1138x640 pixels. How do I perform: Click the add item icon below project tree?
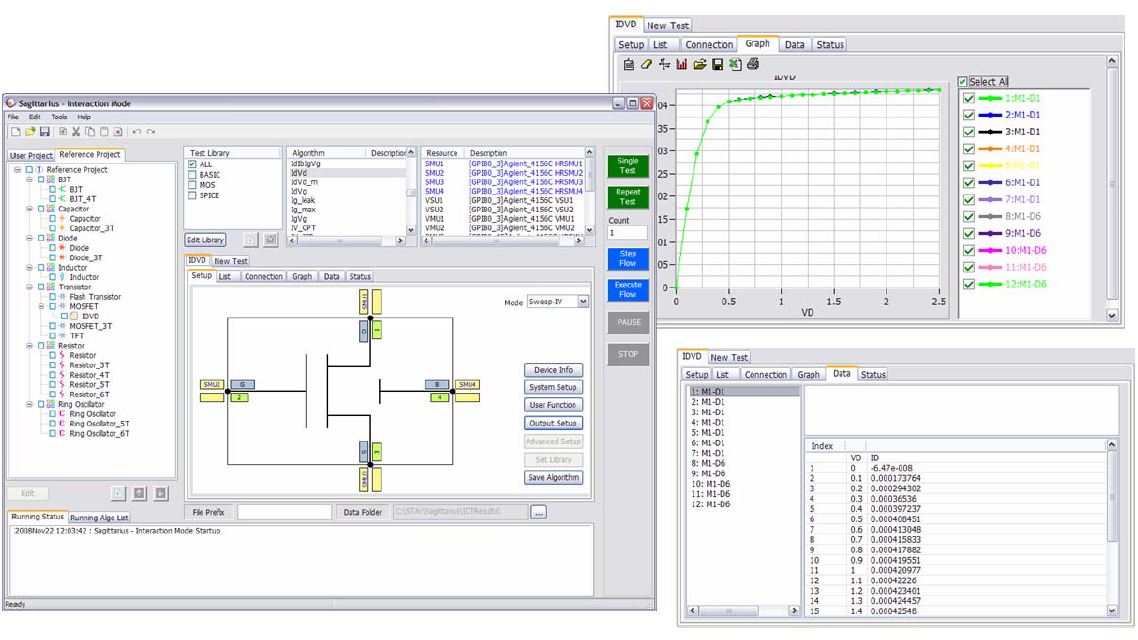tap(118, 493)
